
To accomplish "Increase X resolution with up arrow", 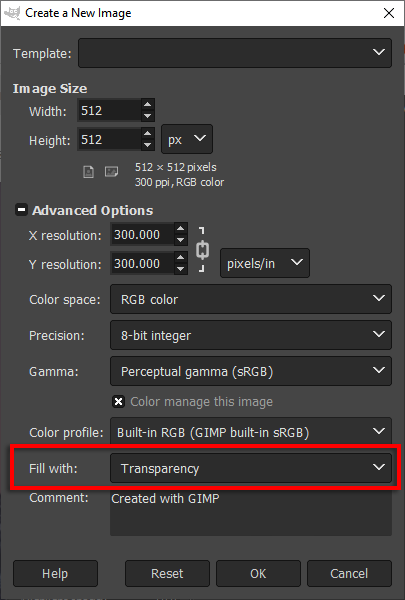I will (180, 228).
